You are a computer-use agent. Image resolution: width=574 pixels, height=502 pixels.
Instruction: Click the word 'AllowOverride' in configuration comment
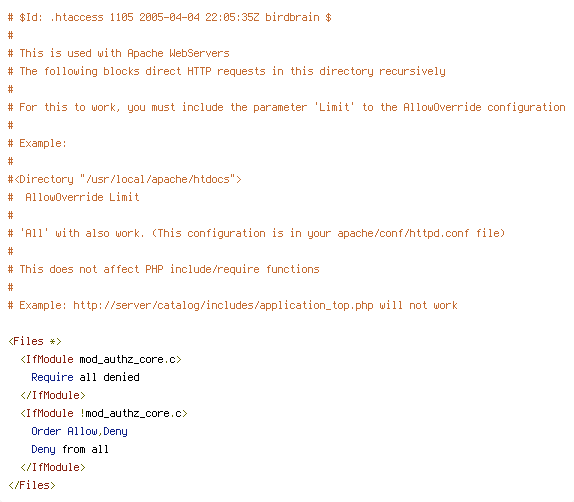(442, 107)
